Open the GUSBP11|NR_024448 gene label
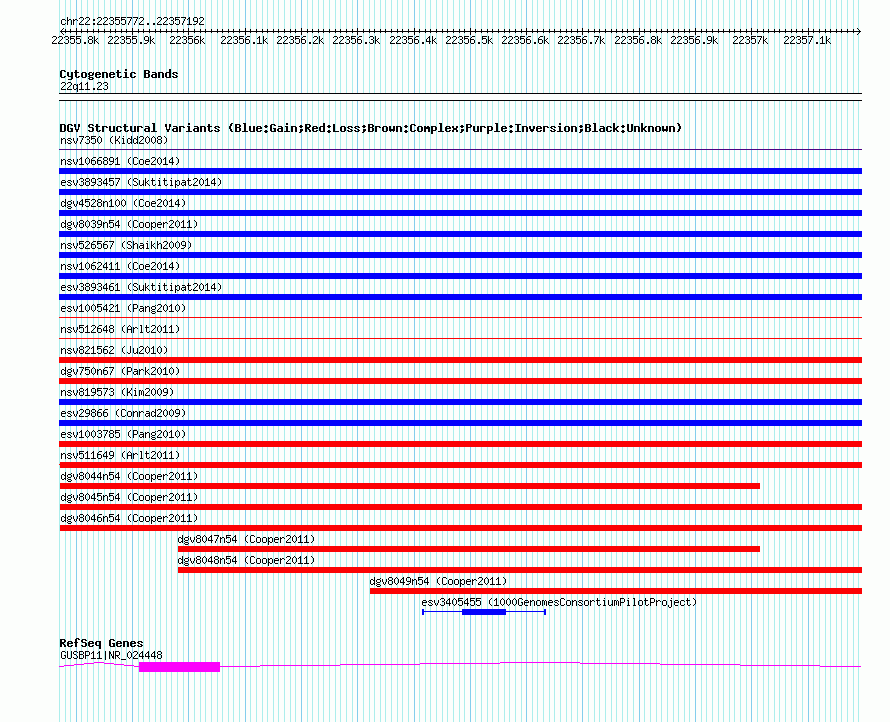The width and height of the screenshot is (890, 722). coord(111,655)
